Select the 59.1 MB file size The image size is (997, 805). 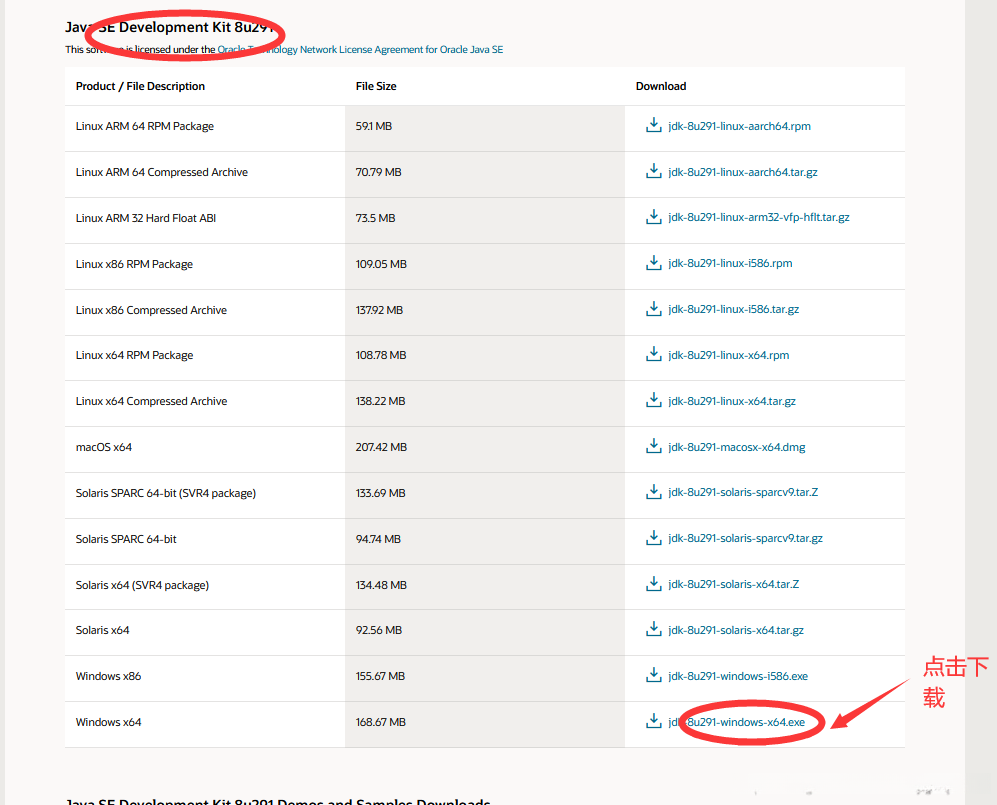pos(373,127)
